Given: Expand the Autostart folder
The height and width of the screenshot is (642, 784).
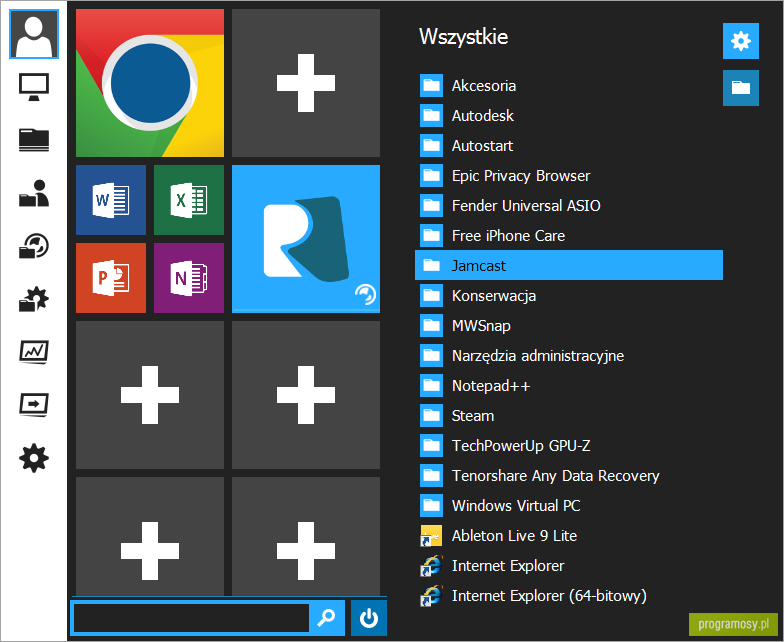Looking at the screenshot, I should tap(569, 146).
